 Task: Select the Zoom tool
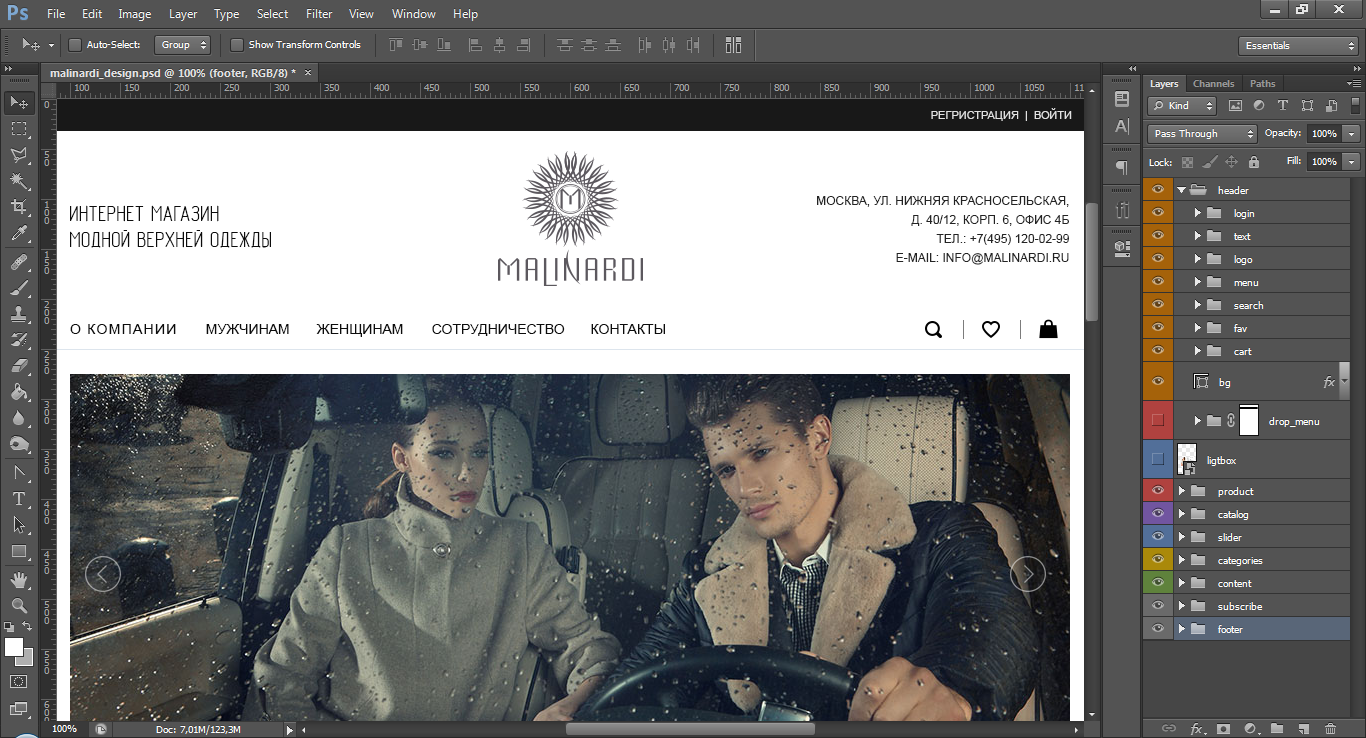(x=19, y=605)
